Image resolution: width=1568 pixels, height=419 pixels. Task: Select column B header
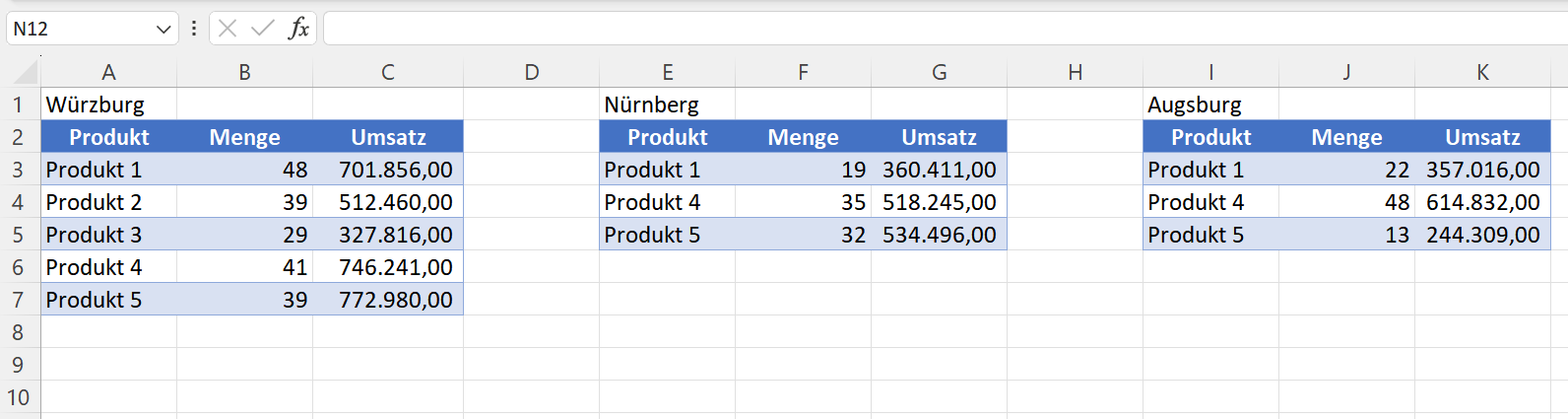pyautogui.click(x=244, y=72)
